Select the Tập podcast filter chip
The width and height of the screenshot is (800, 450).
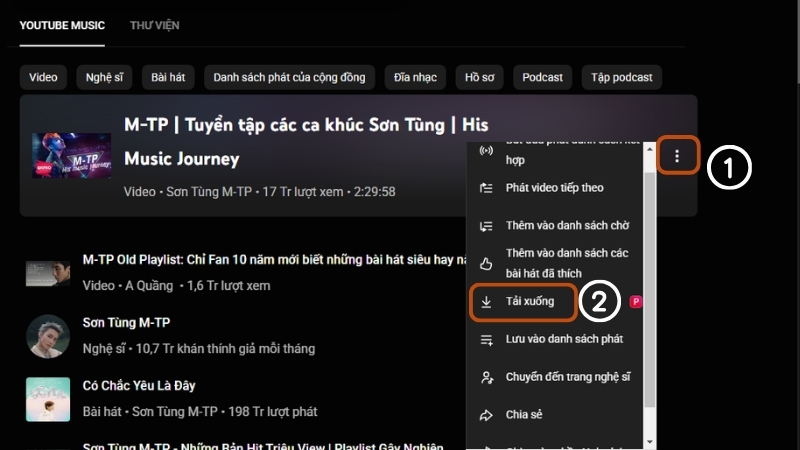click(621, 78)
